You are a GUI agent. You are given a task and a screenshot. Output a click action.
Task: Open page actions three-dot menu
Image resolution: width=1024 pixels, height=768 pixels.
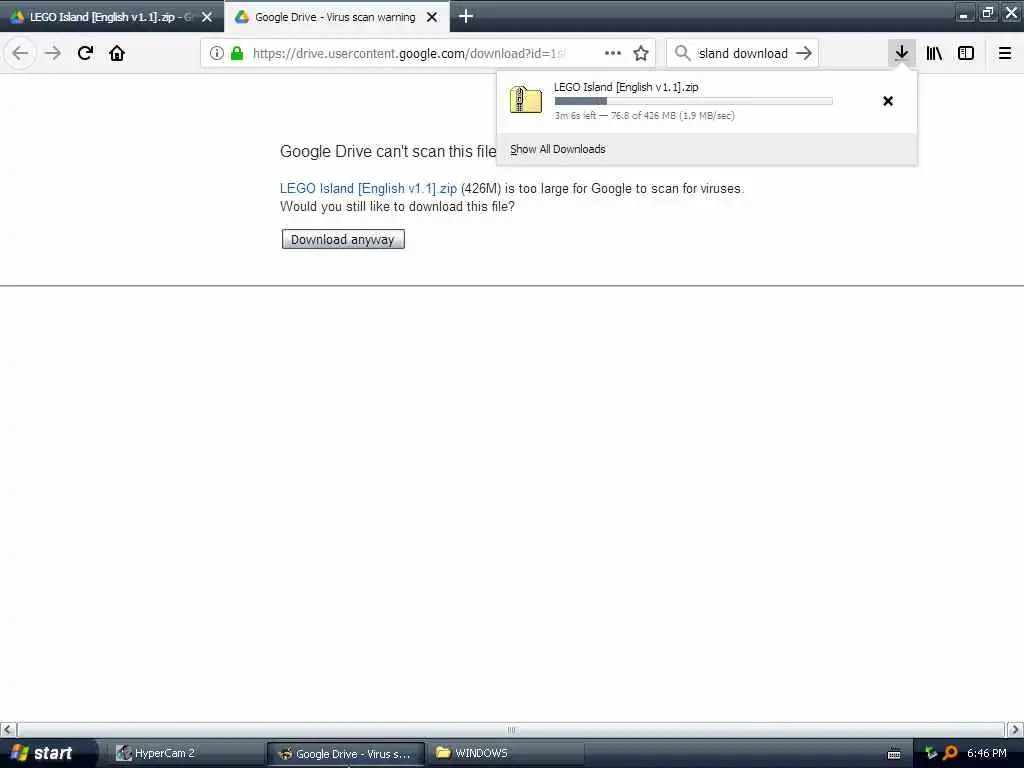pyautogui.click(x=613, y=53)
